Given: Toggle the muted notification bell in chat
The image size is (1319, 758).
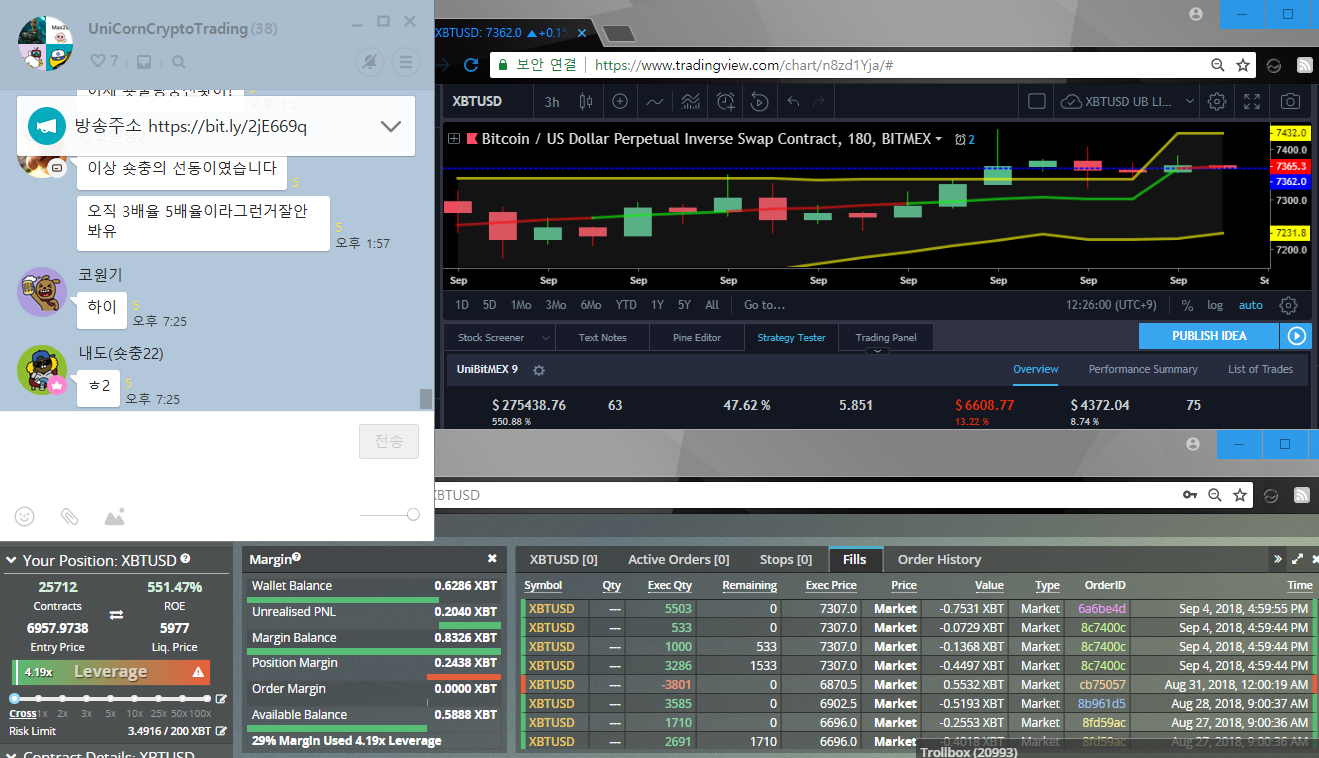Looking at the screenshot, I should pos(370,62).
